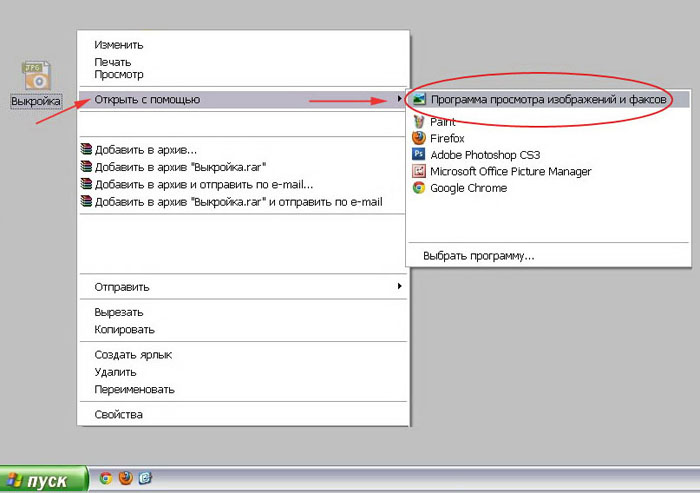700x493 pixels.
Task: Launch Chrome from the quick launch bar
Action: [x=106, y=479]
